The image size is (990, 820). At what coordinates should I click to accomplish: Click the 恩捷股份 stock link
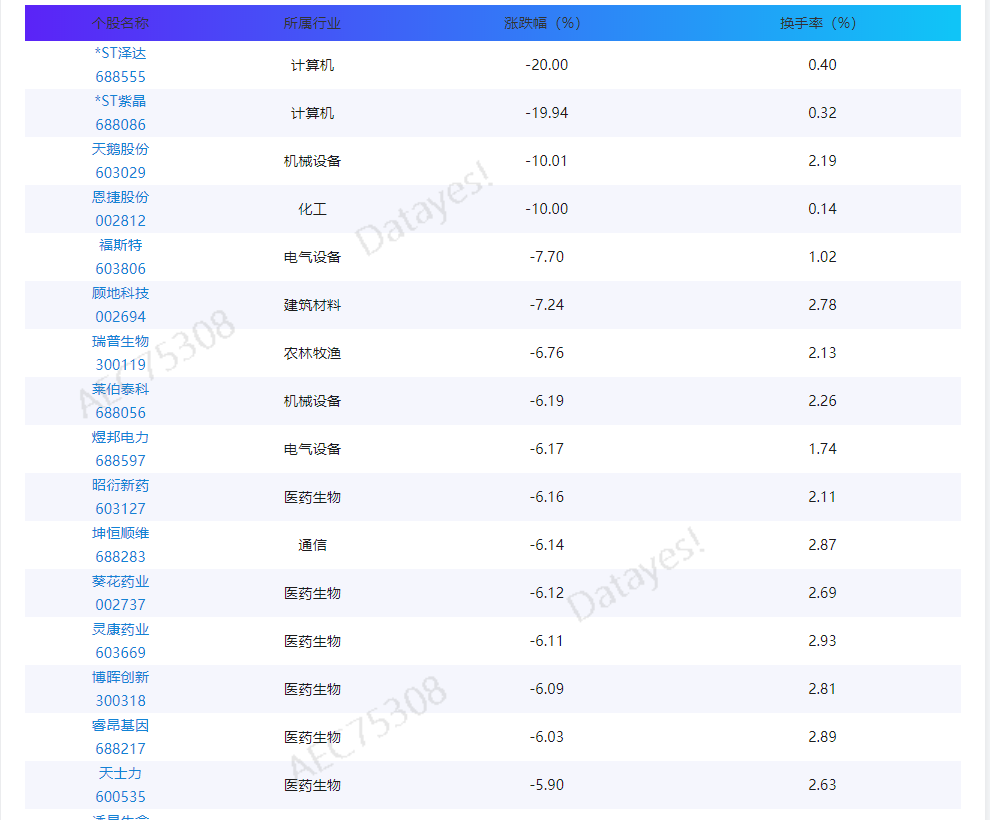121,197
